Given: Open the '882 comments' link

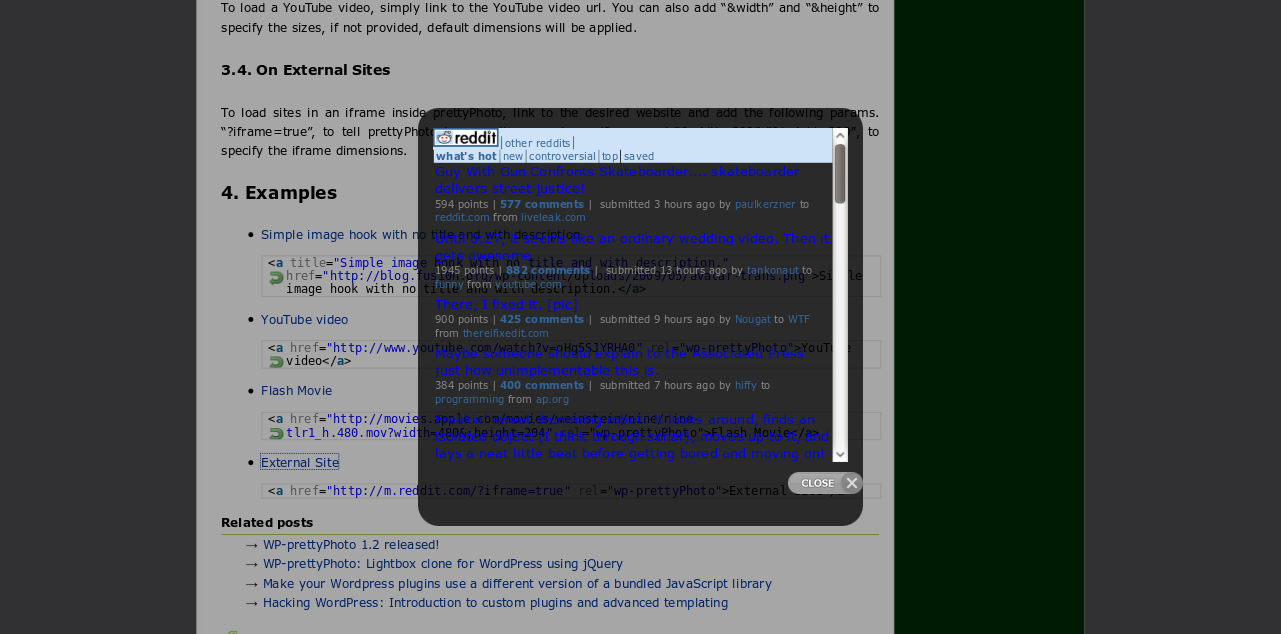Looking at the screenshot, I should (x=548, y=270).
